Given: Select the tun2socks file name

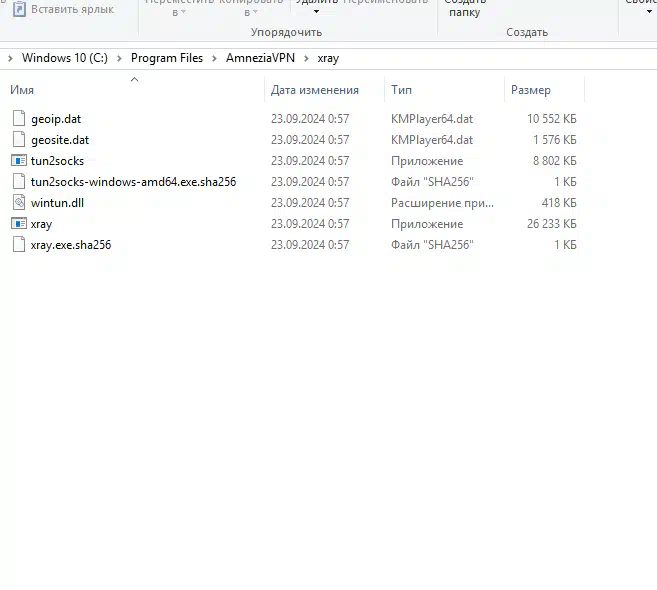Looking at the screenshot, I should pos(57,161).
